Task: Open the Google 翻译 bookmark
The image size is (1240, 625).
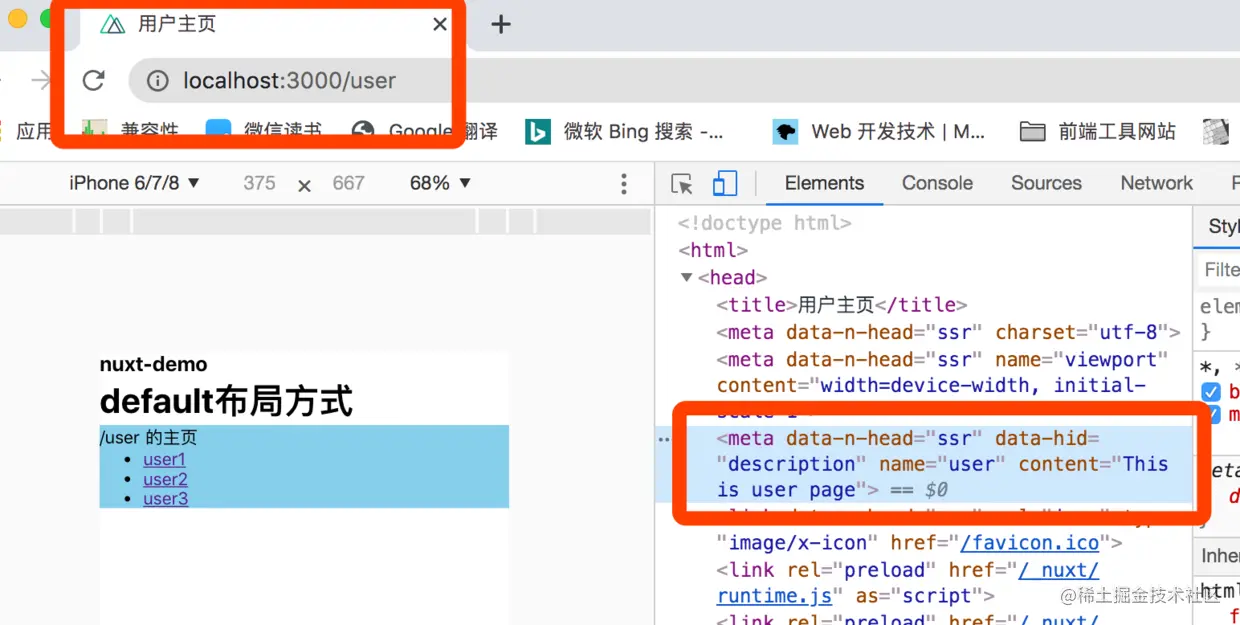Action: [424, 131]
